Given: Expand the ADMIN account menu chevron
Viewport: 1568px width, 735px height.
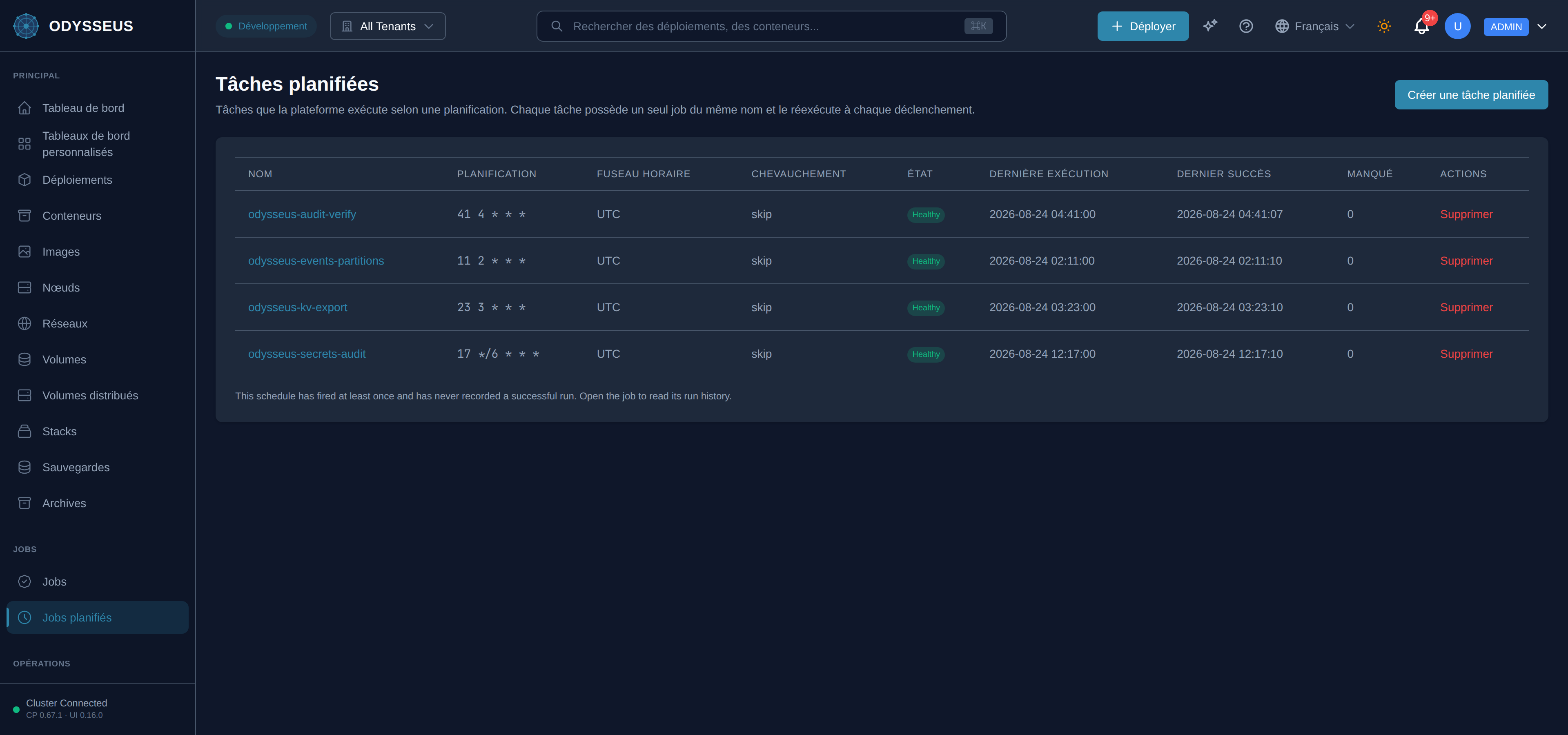Looking at the screenshot, I should pos(1542,26).
